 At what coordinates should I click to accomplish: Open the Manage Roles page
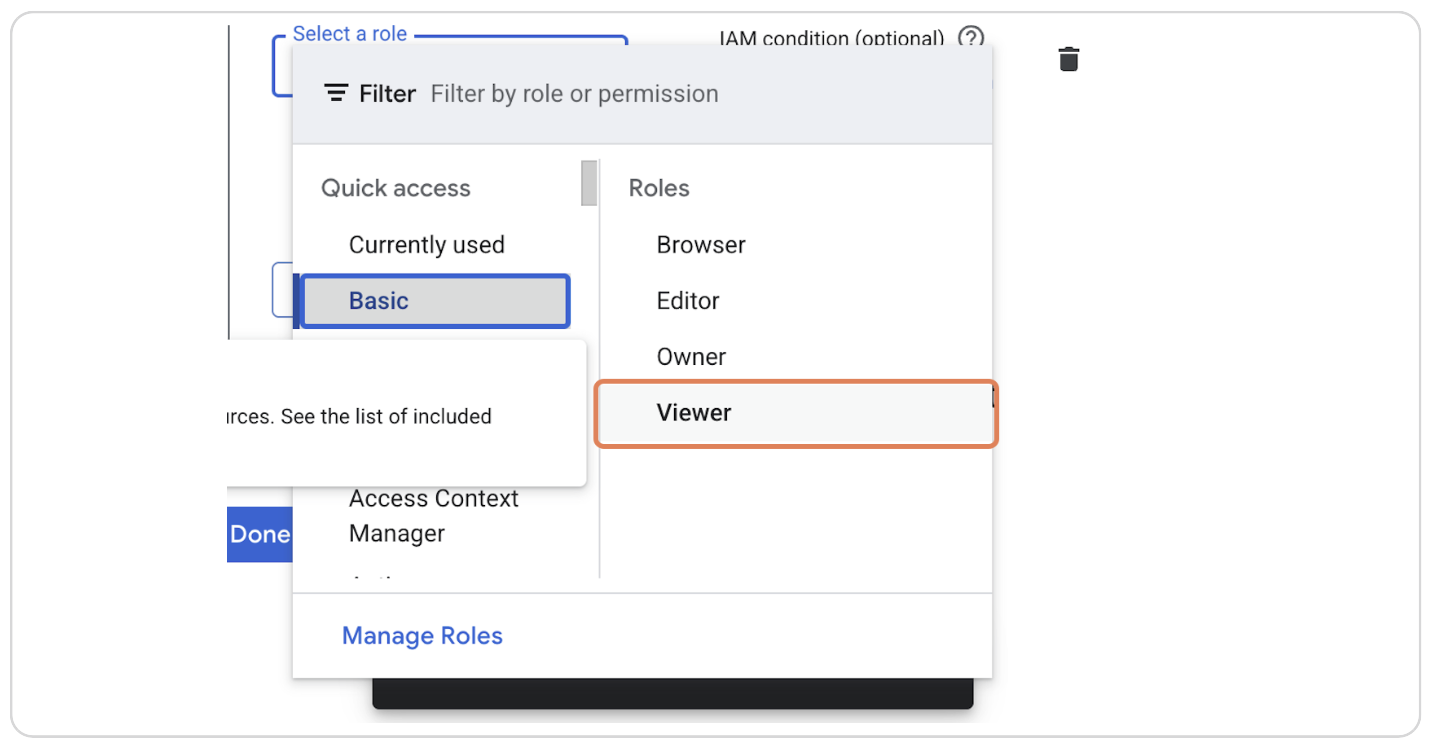(422, 635)
